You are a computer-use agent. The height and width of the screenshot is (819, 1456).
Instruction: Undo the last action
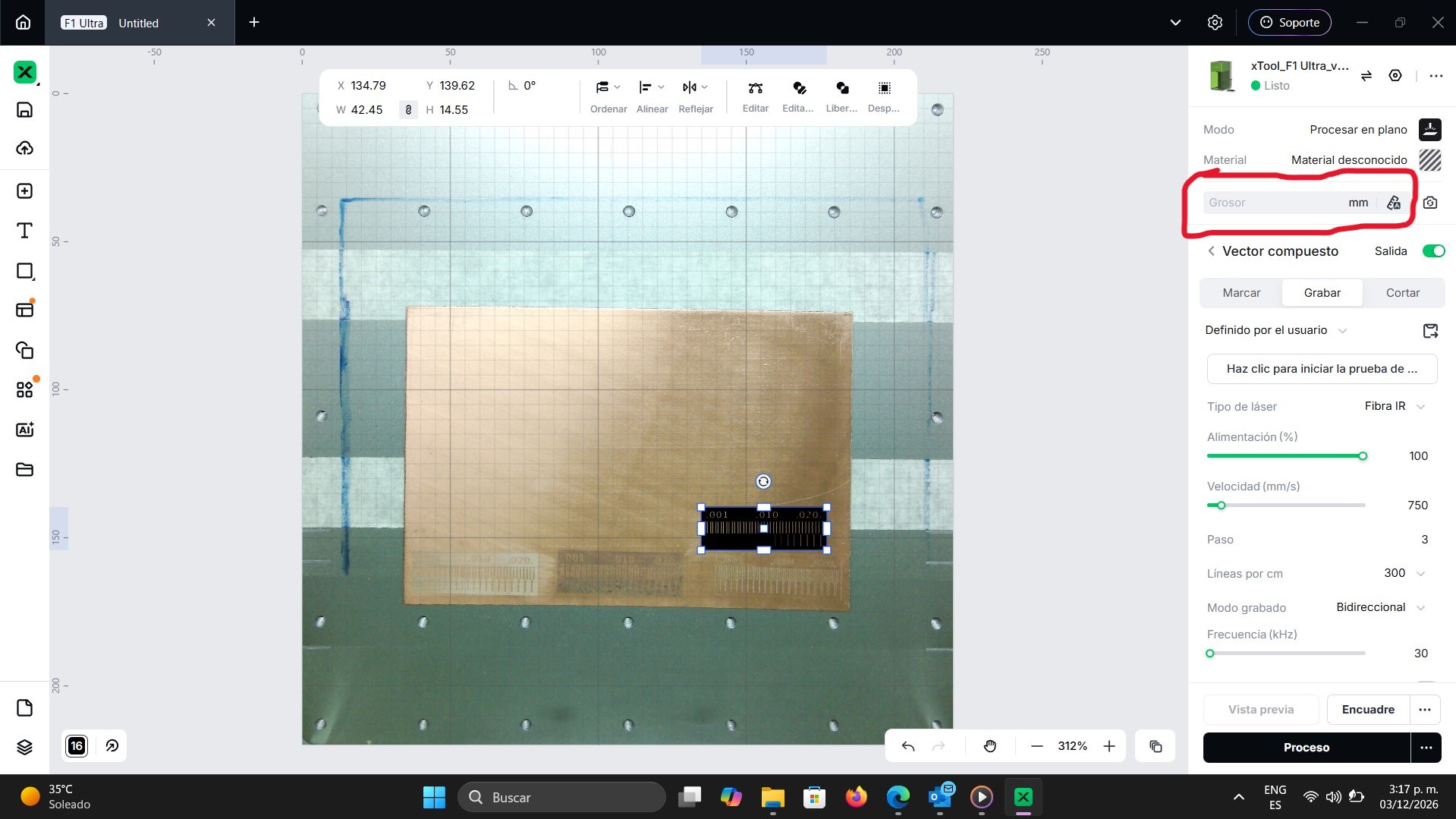908,746
